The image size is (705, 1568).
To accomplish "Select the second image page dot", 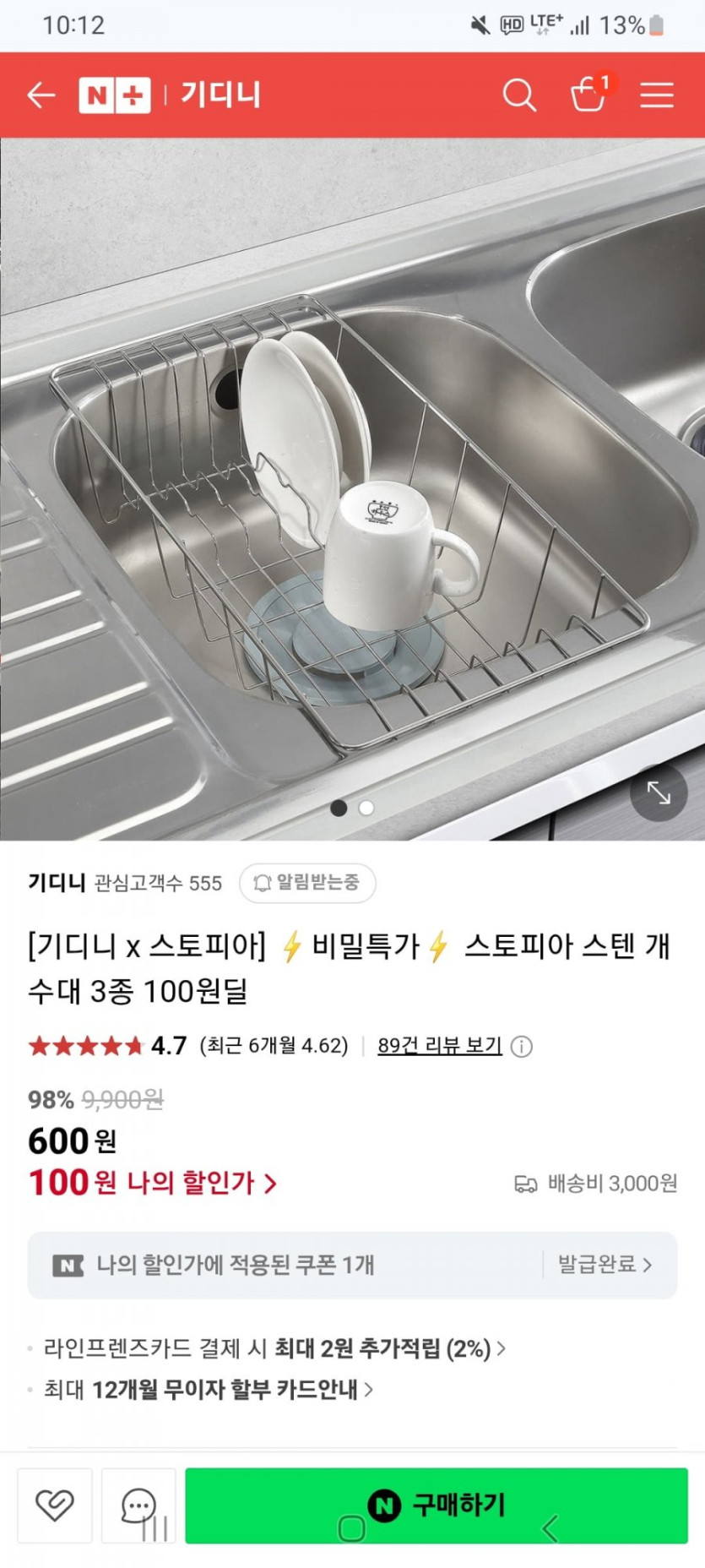I will tap(366, 808).
